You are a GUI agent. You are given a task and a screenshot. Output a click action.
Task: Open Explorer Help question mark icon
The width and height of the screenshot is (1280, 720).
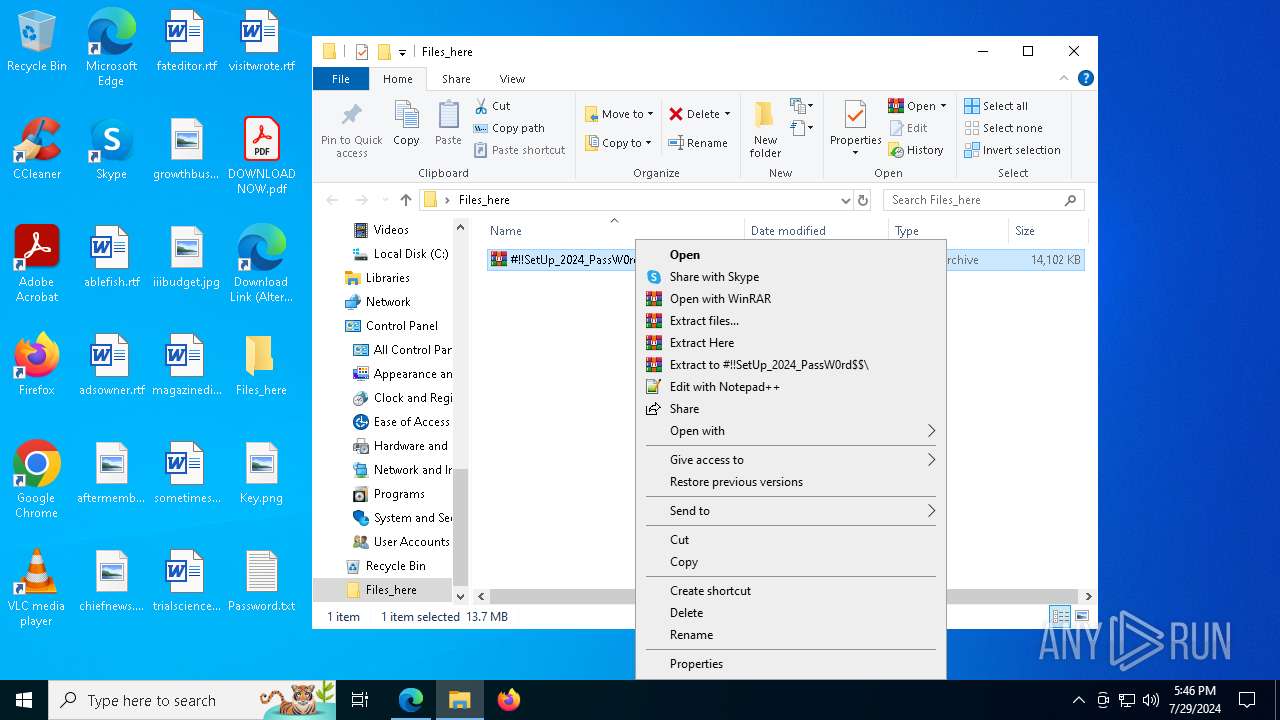click(1086, 78)
